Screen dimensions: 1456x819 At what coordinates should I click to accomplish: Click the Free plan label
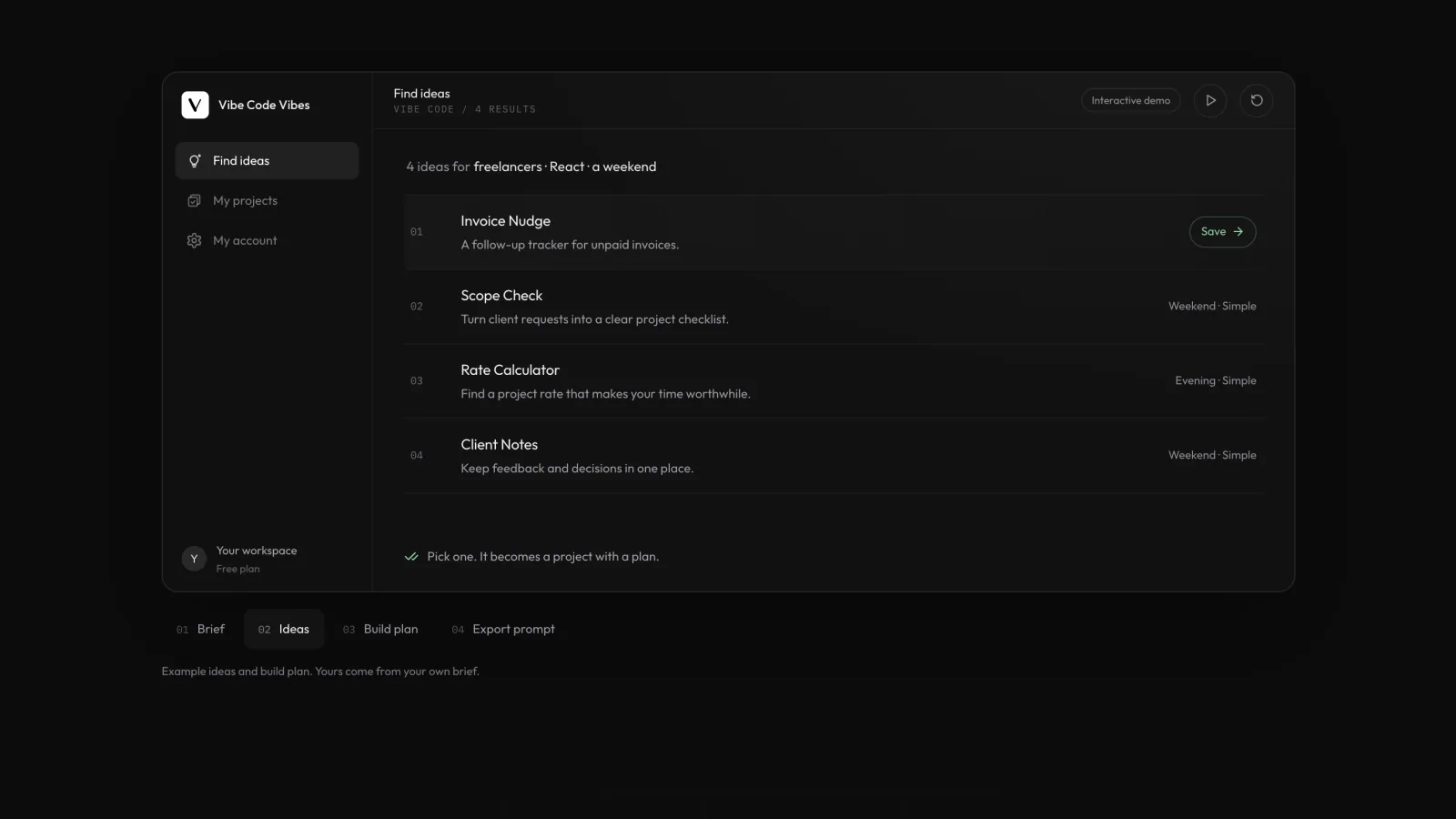click(x=238, y=569)
